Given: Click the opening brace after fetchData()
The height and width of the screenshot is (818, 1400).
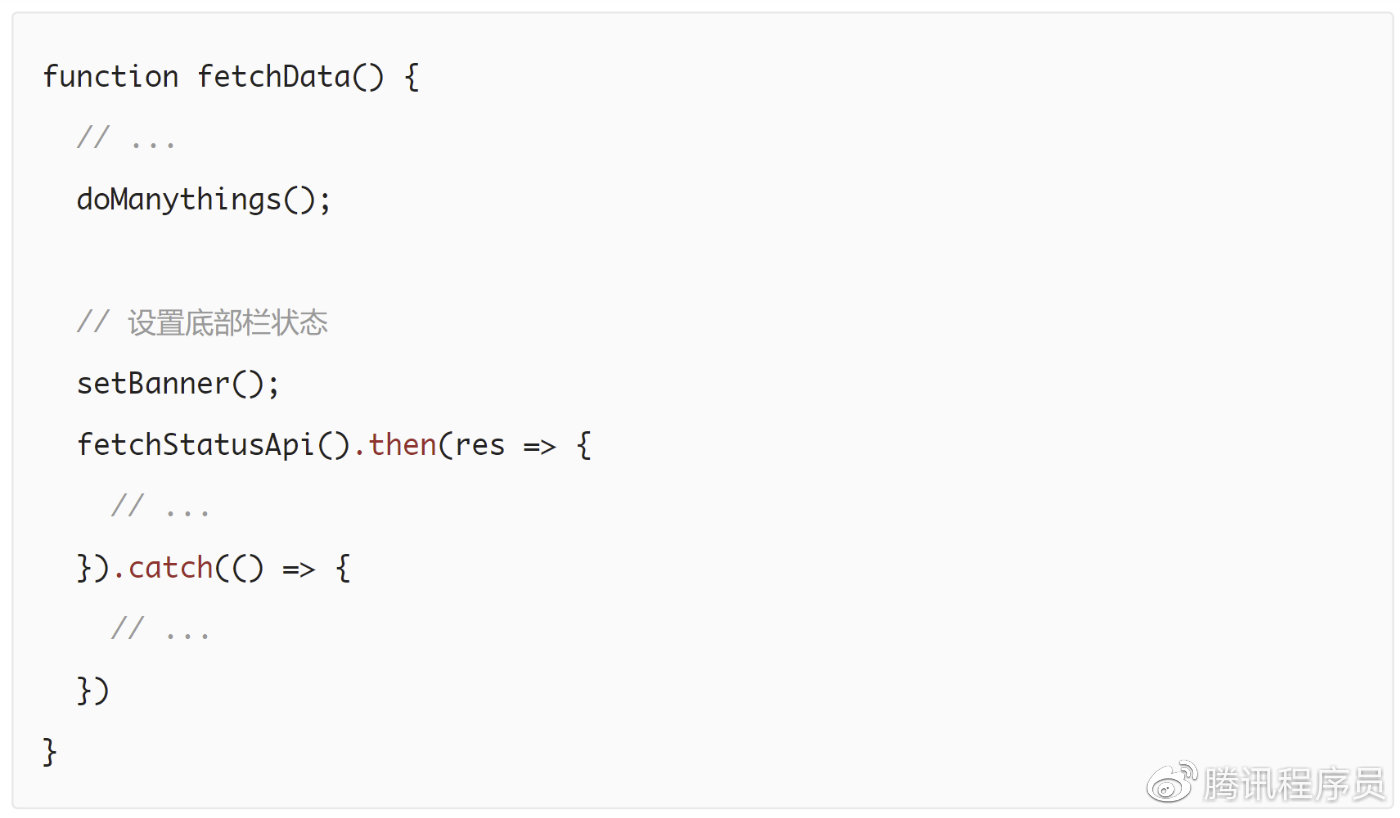Looking at the screenshot, I should (411, 77).
